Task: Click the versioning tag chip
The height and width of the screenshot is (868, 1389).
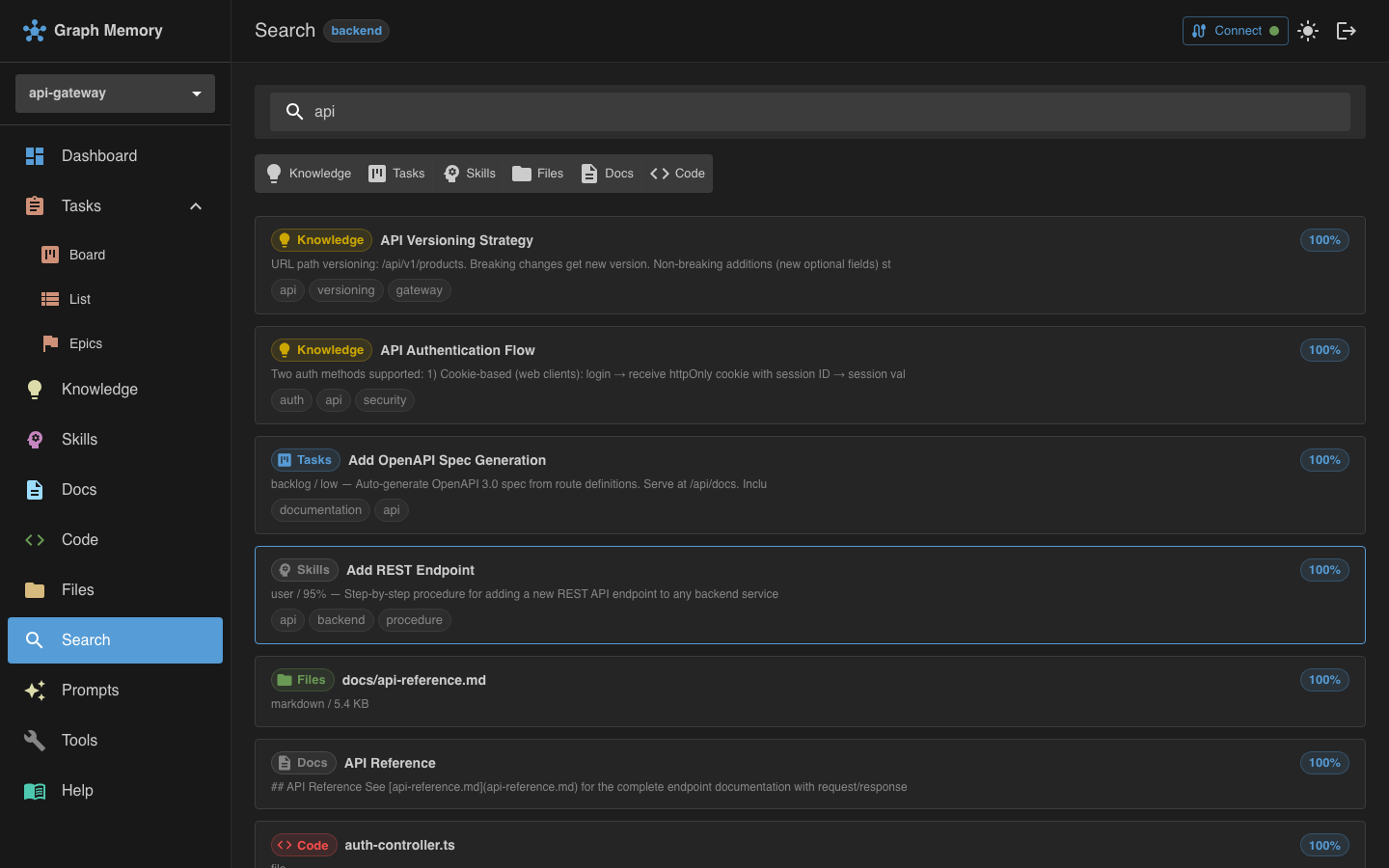Action: (346, 290)
